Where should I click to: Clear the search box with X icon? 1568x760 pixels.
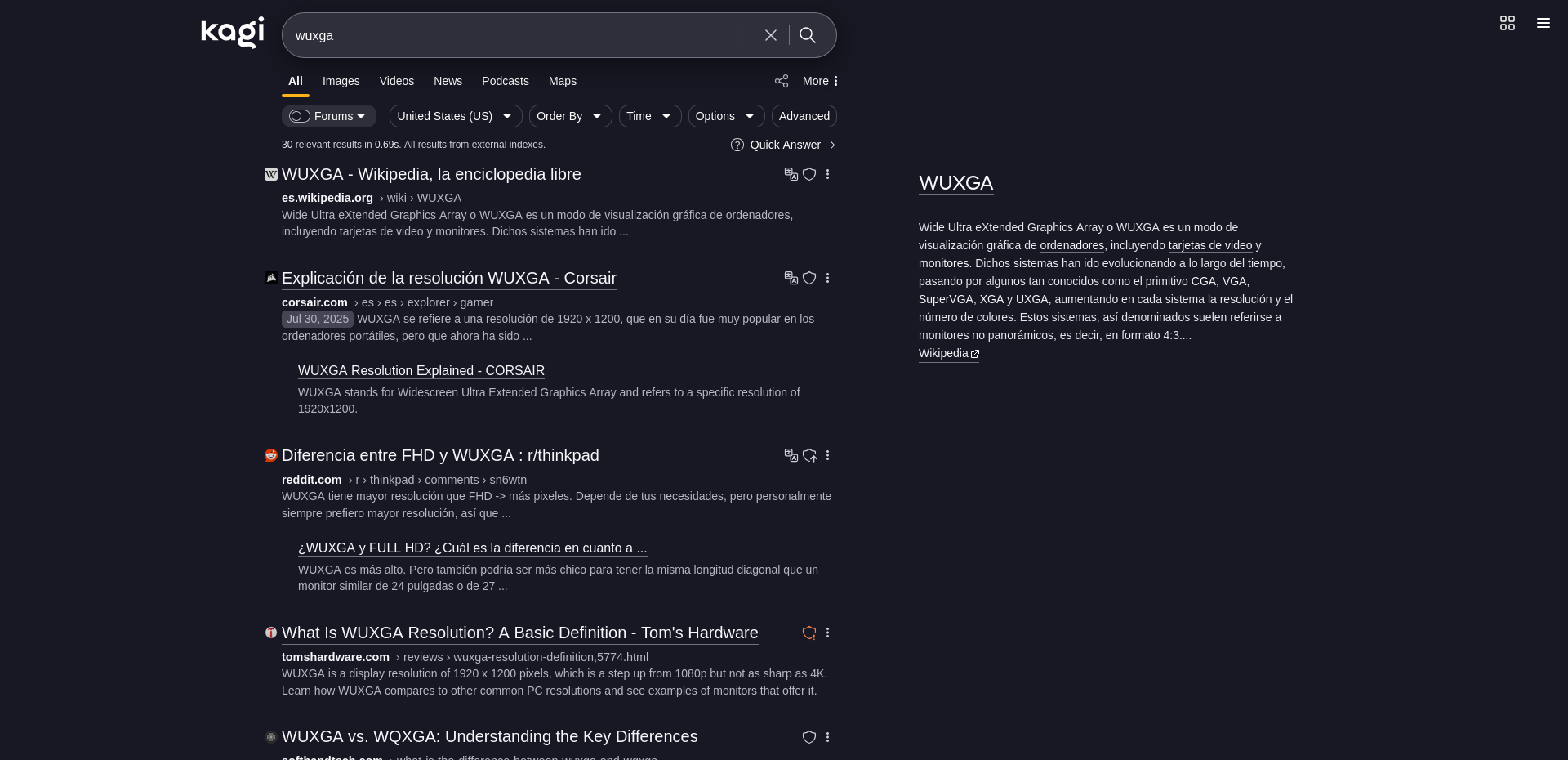[x=770, y=35]
